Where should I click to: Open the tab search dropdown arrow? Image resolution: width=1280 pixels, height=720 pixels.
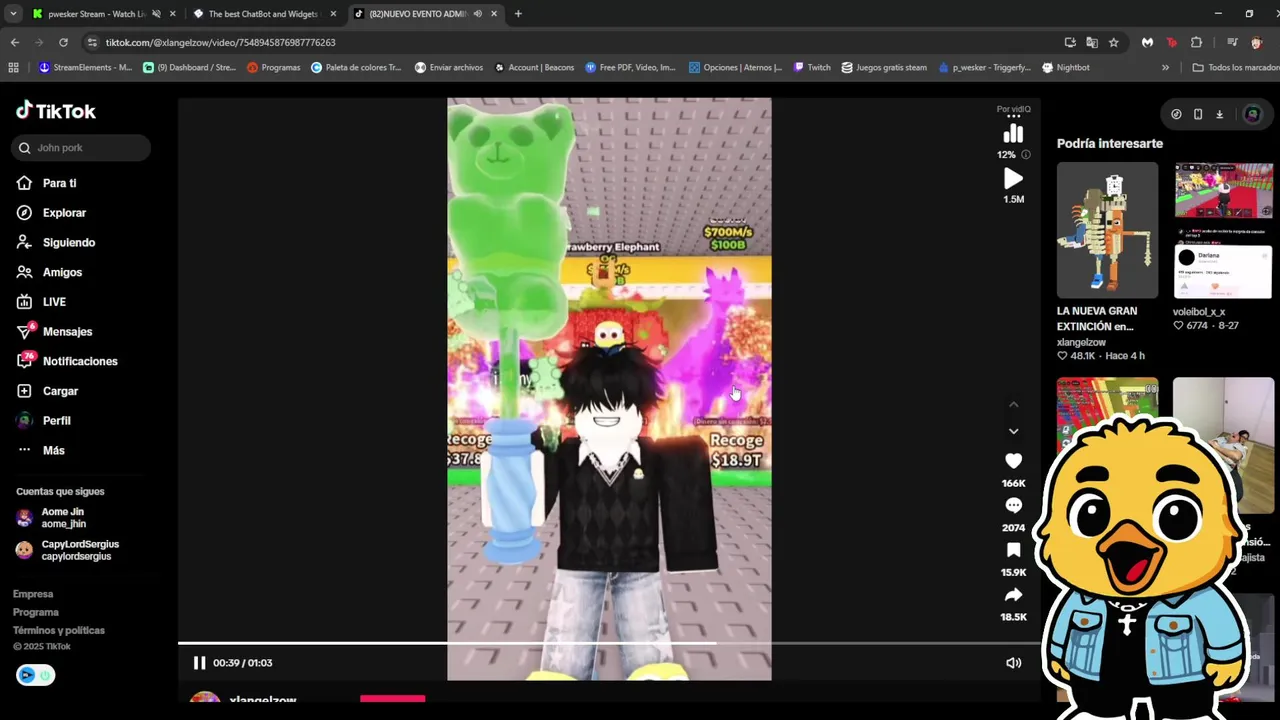click(x=13, y=14)
